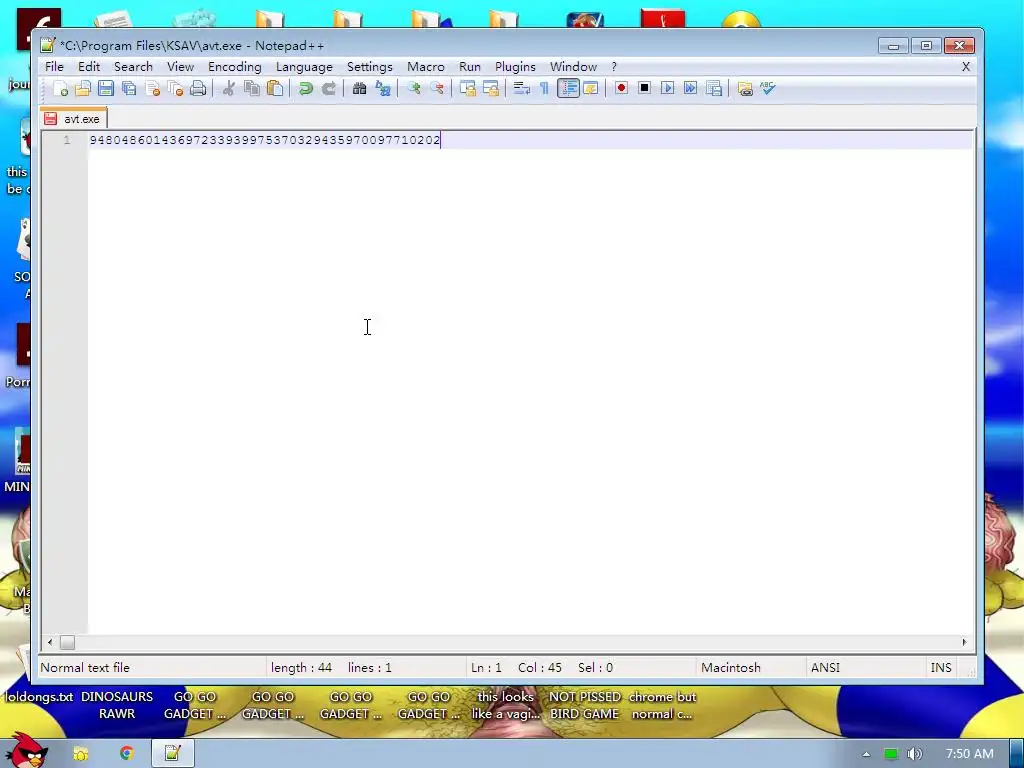The width and height of the screenshot is (1024, 768).
Task: Toggle word wrap toolbar button
Action: click(x=521, y=88)
